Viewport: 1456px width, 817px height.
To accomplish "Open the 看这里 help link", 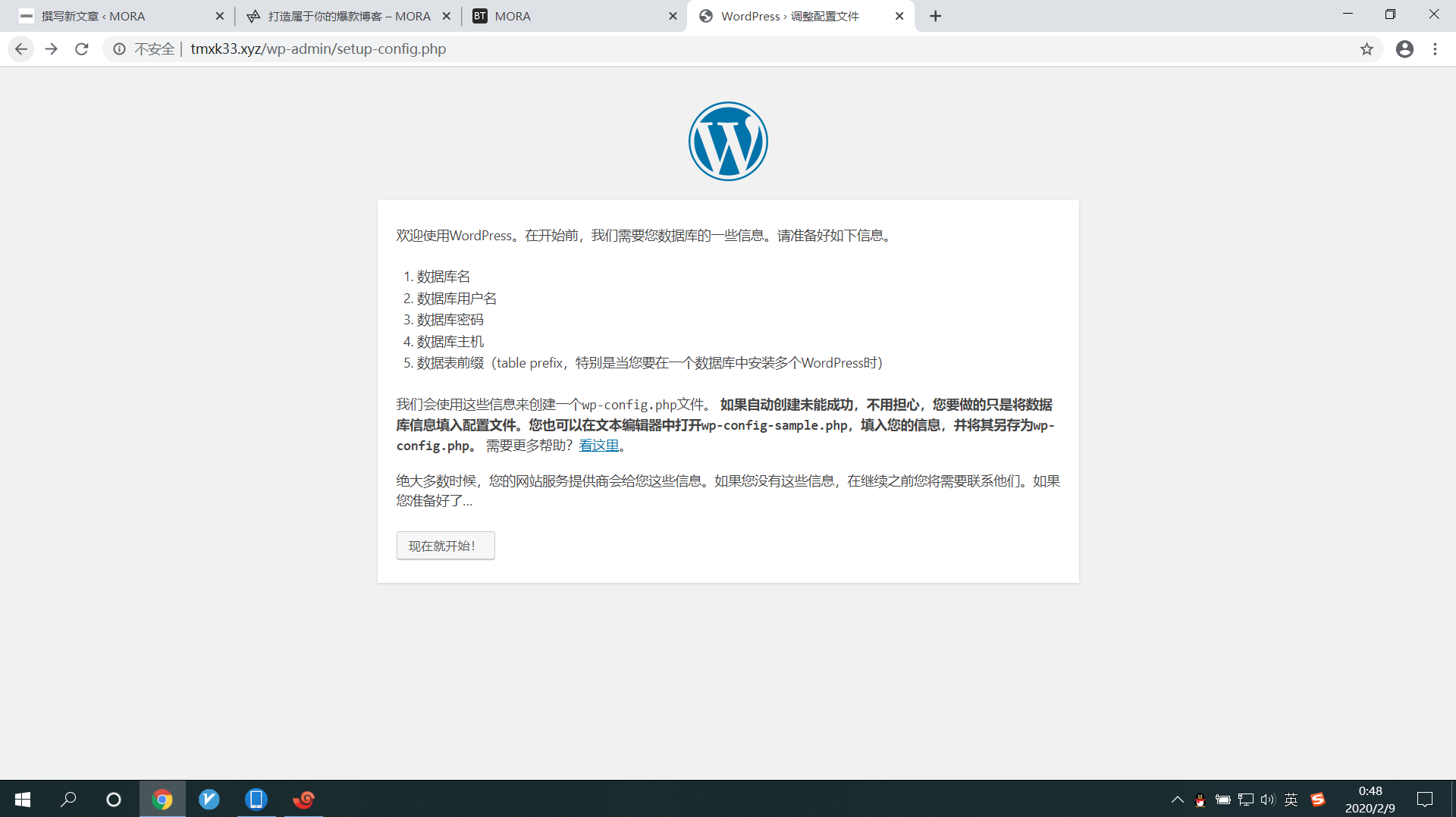I will 599,446.
